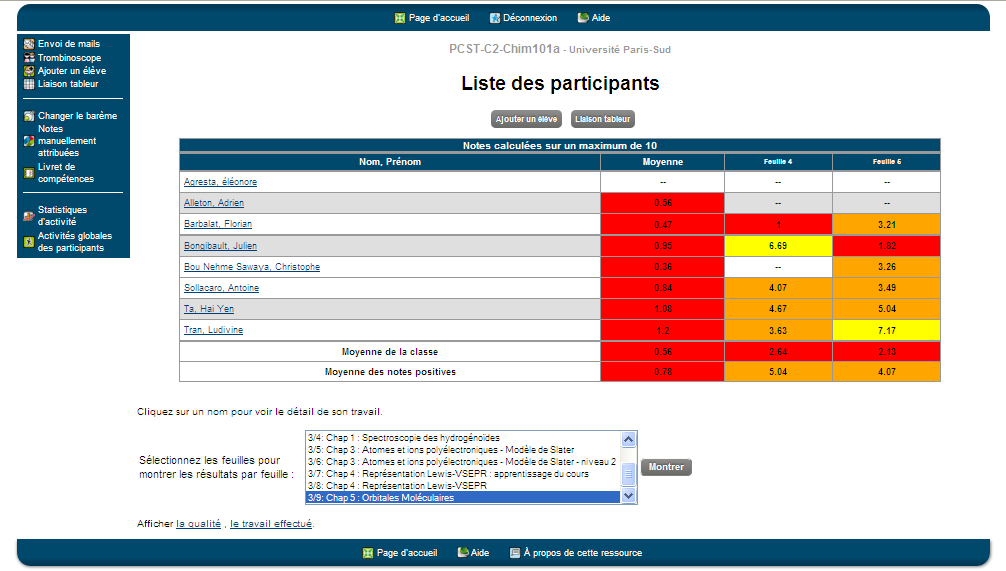Click the 'le travail effectué' link
The width and height of the screenshot is (1006, 571).
(271, 524)
